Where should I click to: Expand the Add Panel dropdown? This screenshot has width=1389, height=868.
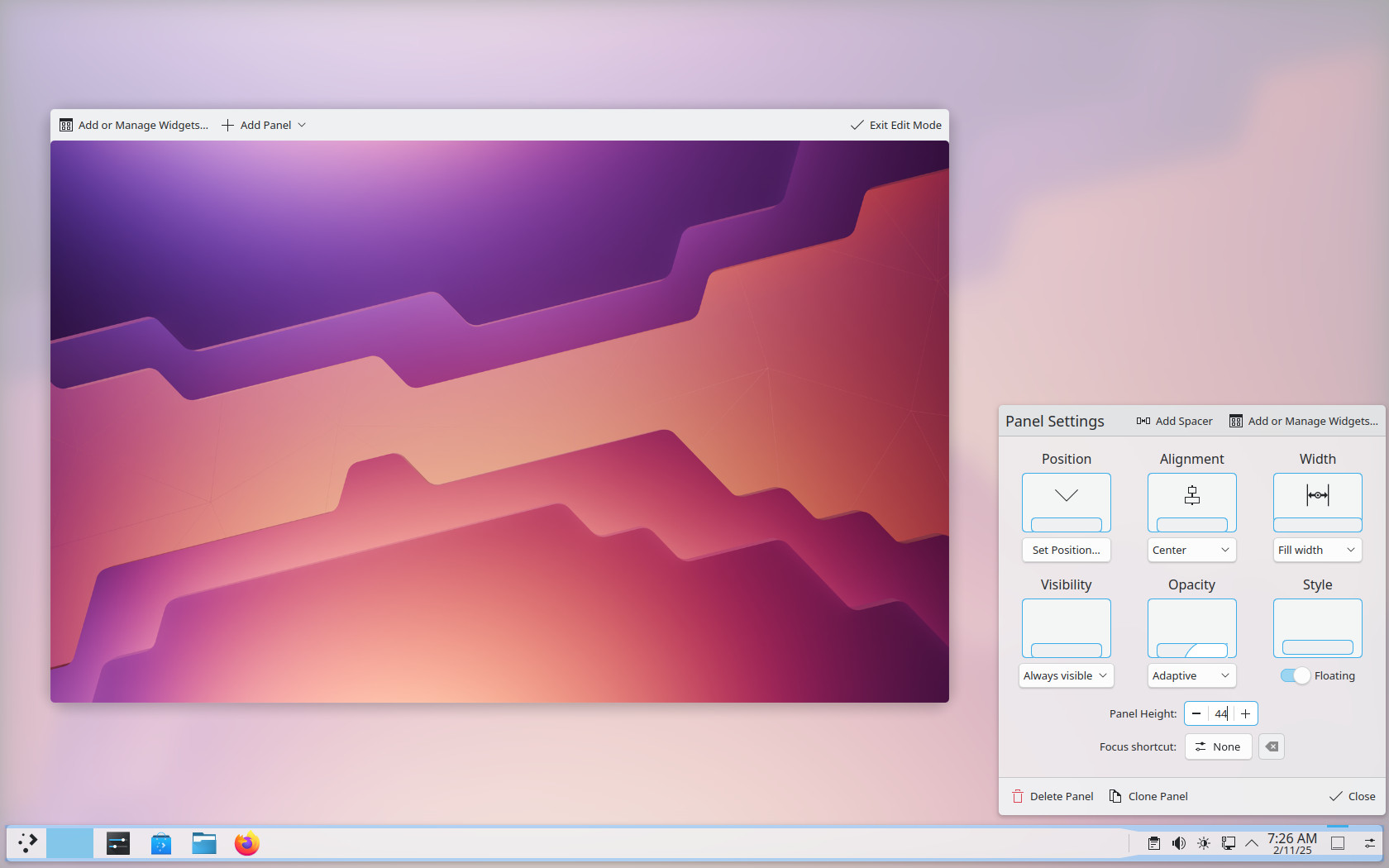[264, 125]
